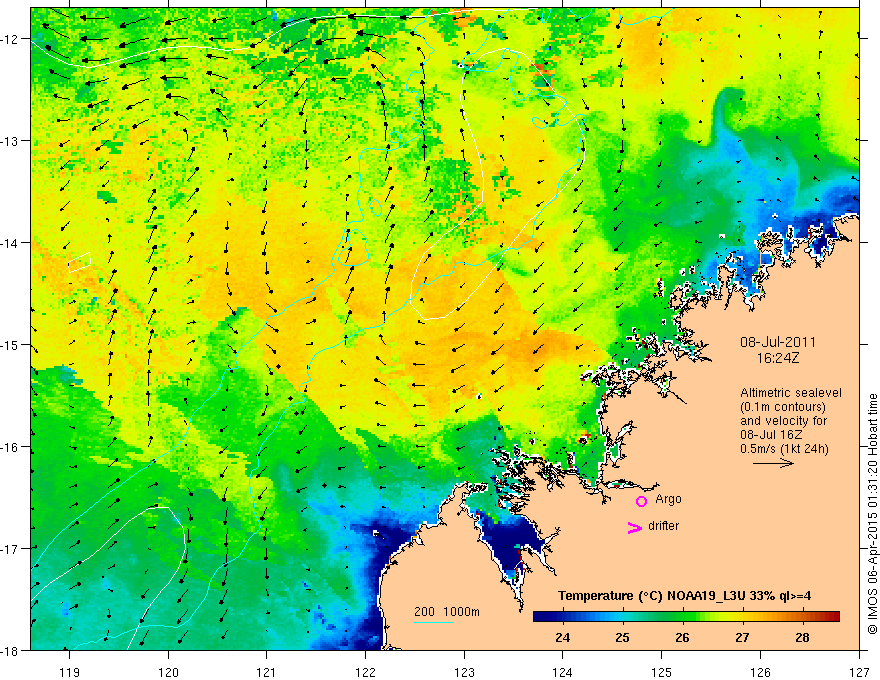880x680 pixels.
Task: Click the 0.5m/s velocity scale arrow
Action: pos(773,463)
